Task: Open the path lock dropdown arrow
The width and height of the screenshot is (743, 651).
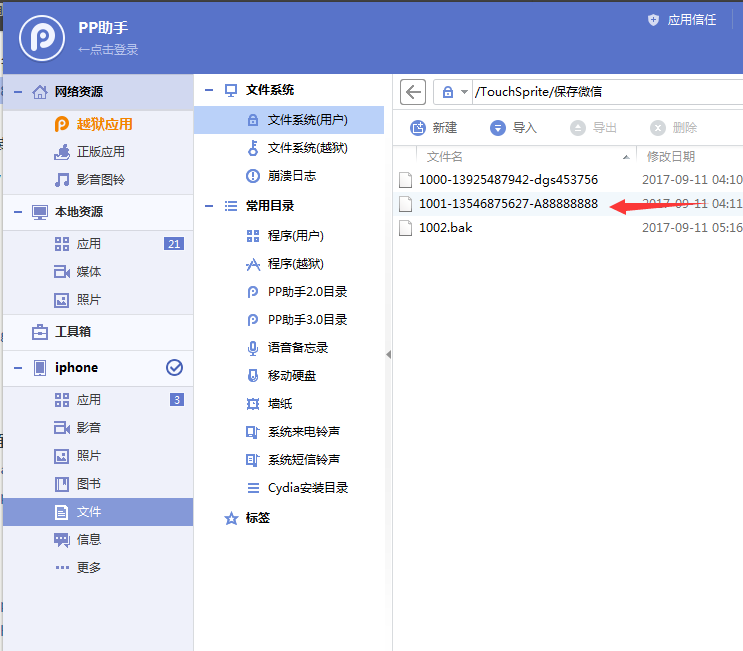Action: 465,92
